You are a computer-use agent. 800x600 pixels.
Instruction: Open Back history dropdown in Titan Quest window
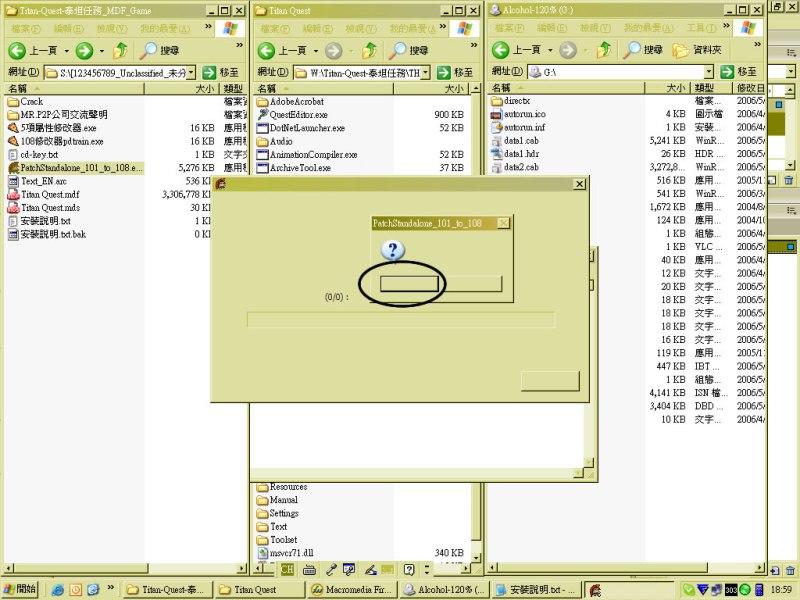[315, 51]
